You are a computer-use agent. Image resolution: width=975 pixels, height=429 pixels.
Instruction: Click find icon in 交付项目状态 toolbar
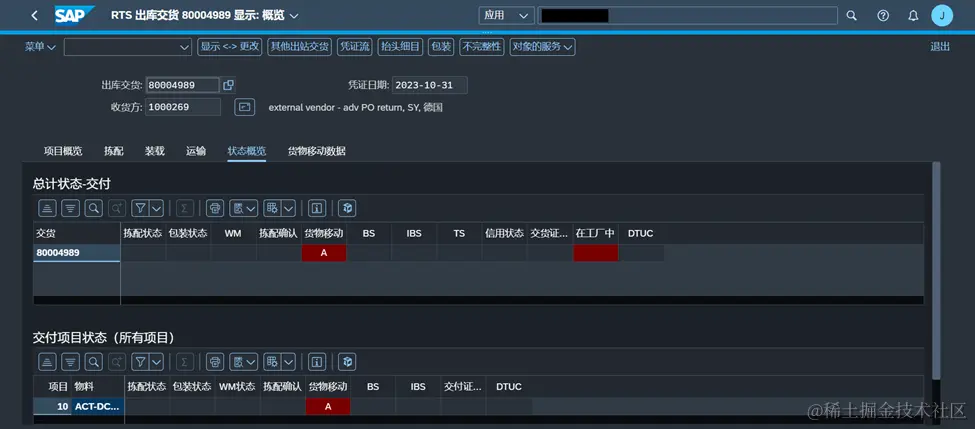[93, 361]
